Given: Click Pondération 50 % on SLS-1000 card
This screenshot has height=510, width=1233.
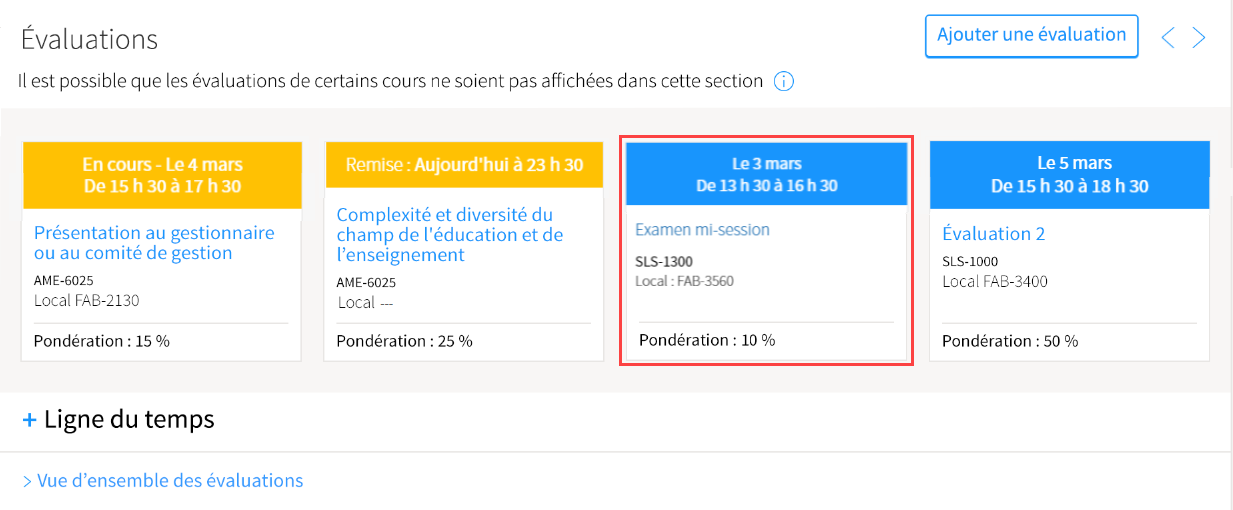Looking at the screenshot, I should coord(1010,341).
